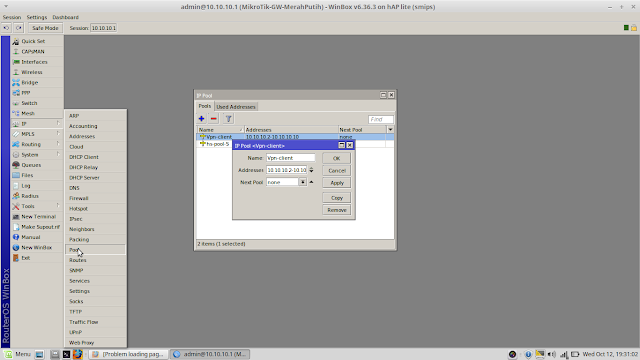Expand the System submenu
This screenshot has width=640, height=360.
[x=37, y=155]
